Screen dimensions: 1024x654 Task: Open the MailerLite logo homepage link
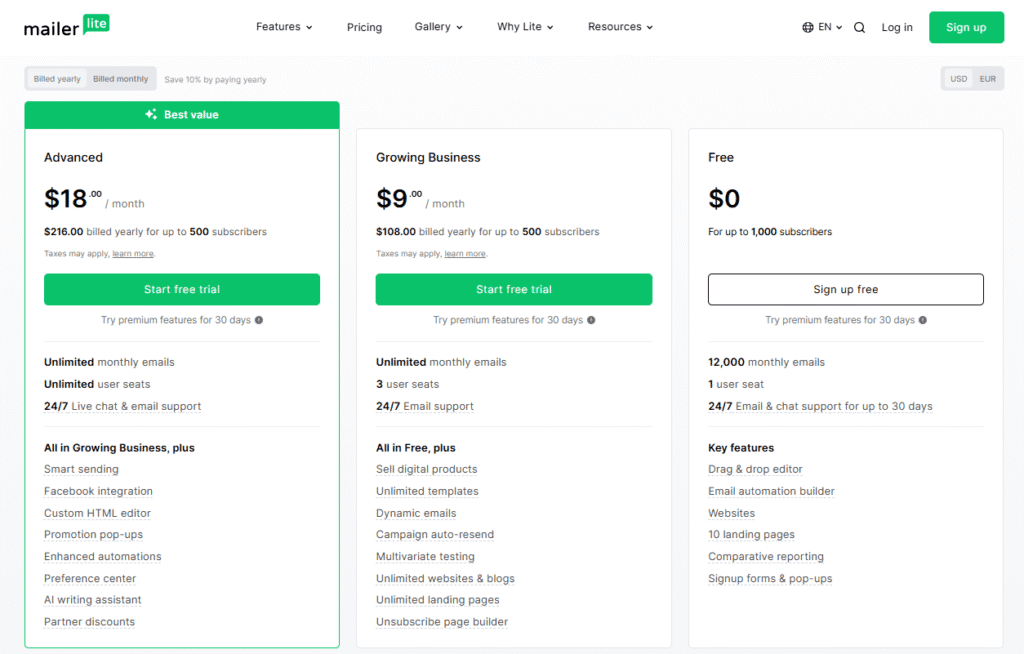67,26
